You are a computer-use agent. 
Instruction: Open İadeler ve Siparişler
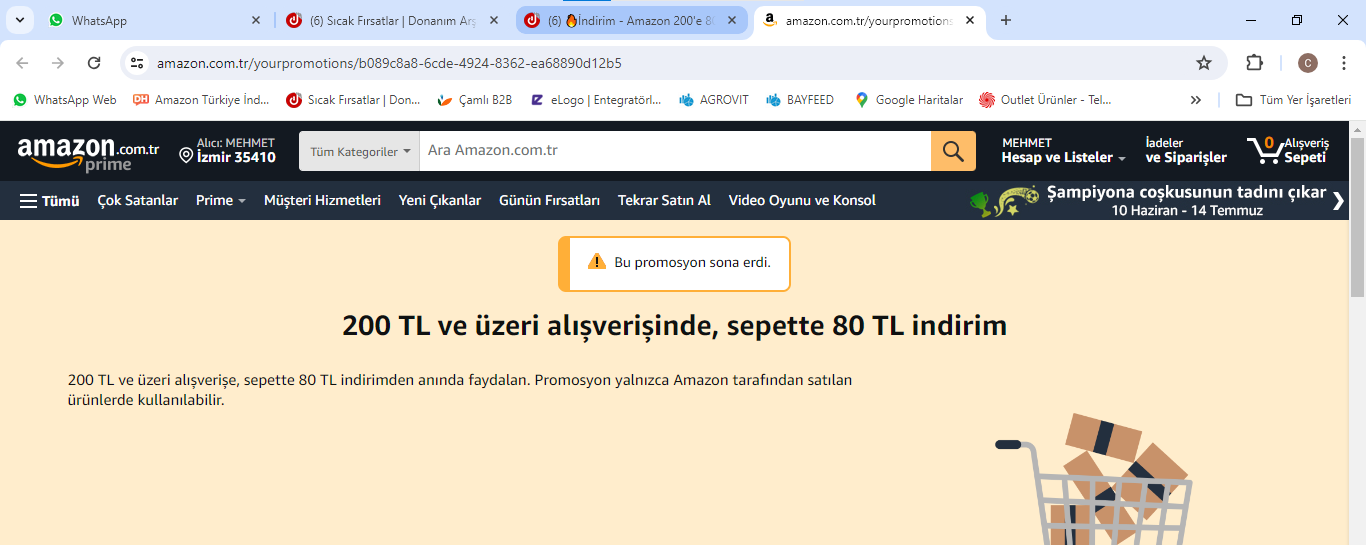pyautogui.click(x=1186, y=151)
